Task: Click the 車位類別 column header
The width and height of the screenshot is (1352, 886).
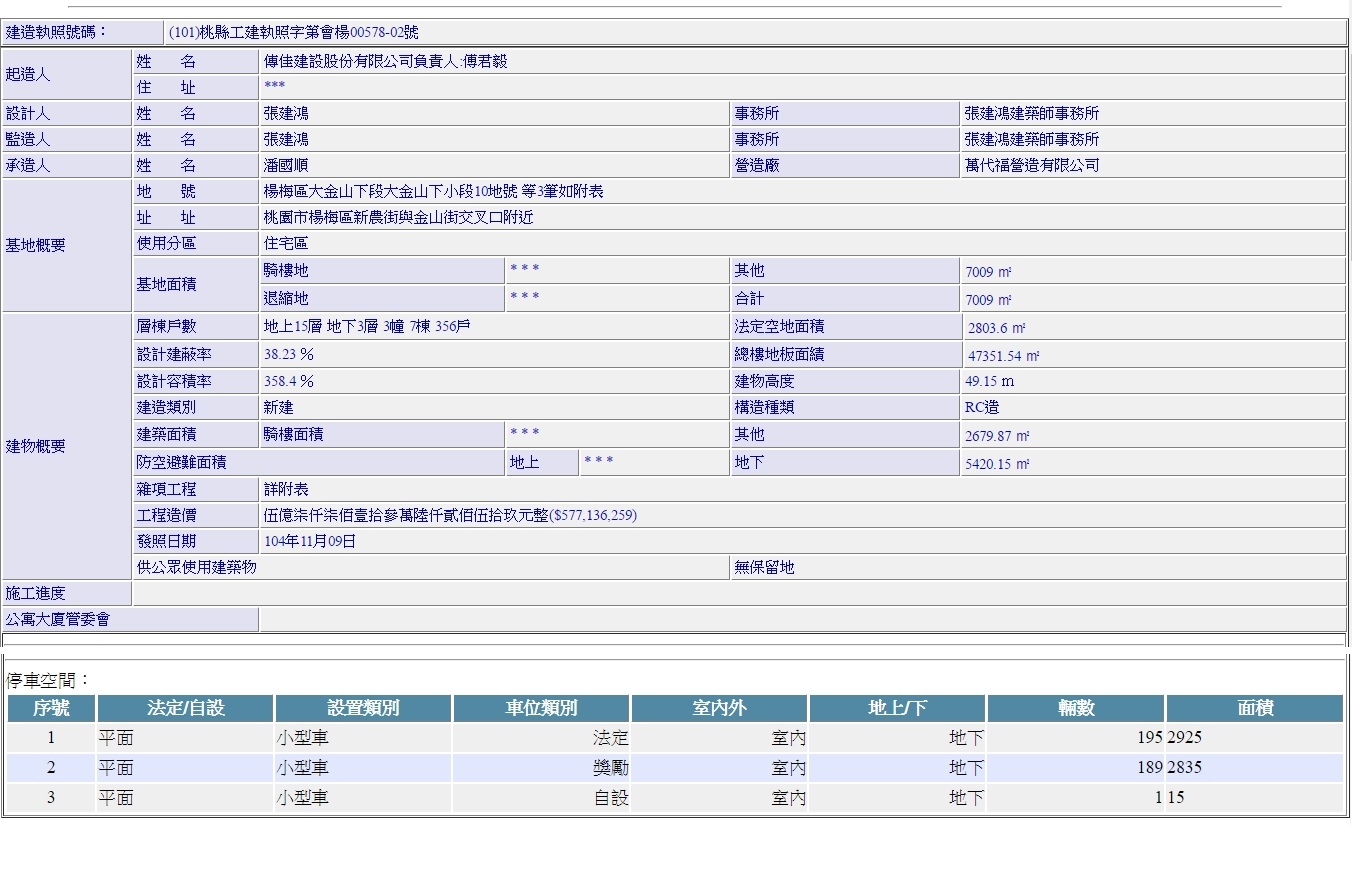Action: point(541,708)
